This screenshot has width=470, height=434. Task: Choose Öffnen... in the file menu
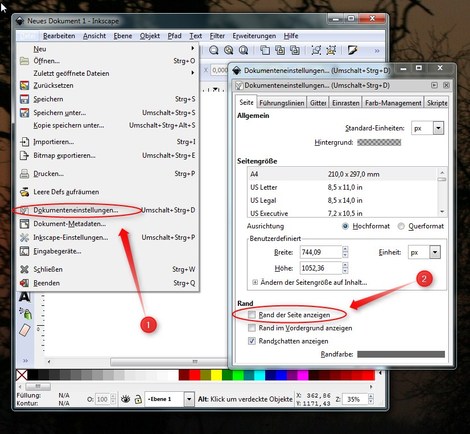[x=107, y=61]
